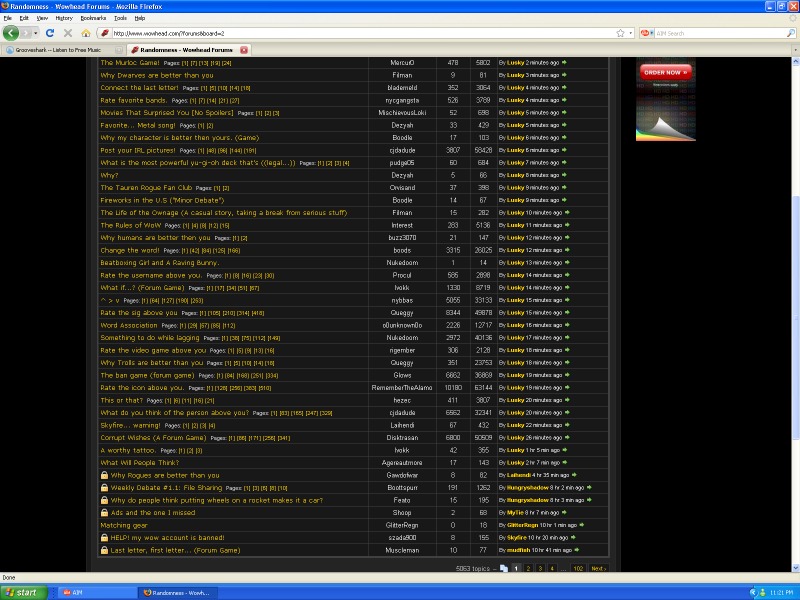Click the reload page icon
Screen dimensions: 800x600
click(49, 33)
